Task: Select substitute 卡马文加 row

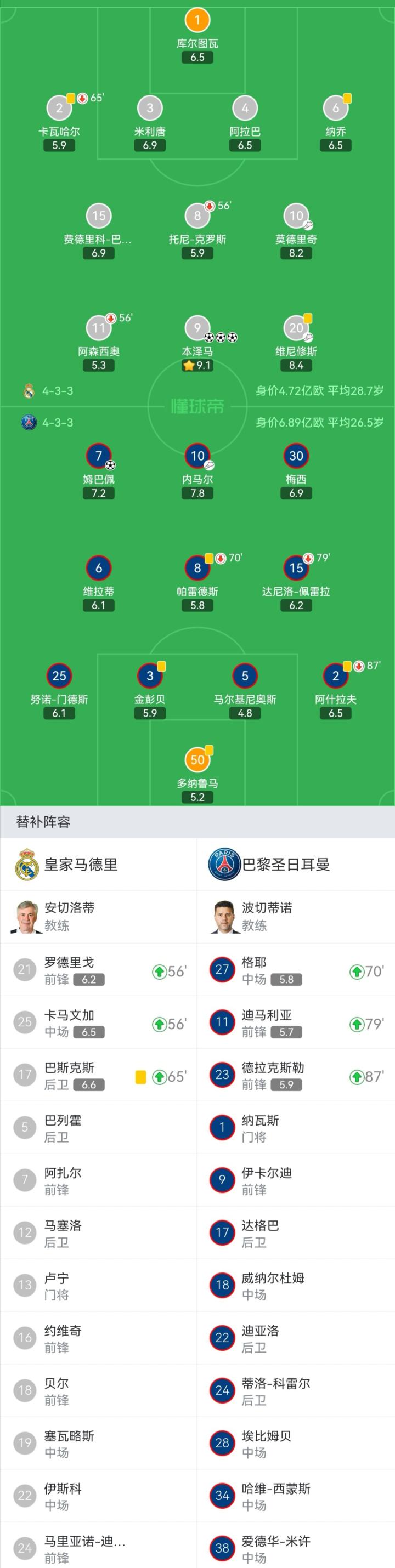Action: (99, 1023)
